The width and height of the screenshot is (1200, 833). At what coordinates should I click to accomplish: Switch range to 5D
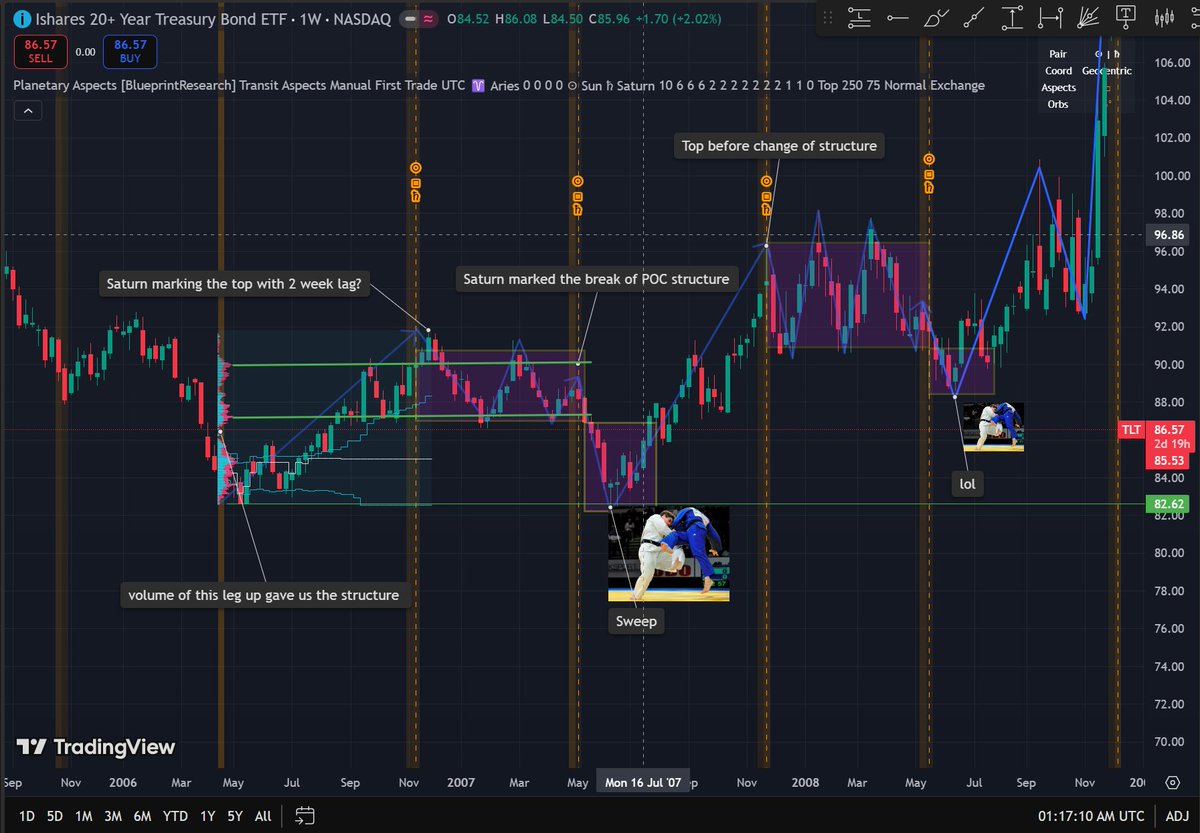(55, 816)
